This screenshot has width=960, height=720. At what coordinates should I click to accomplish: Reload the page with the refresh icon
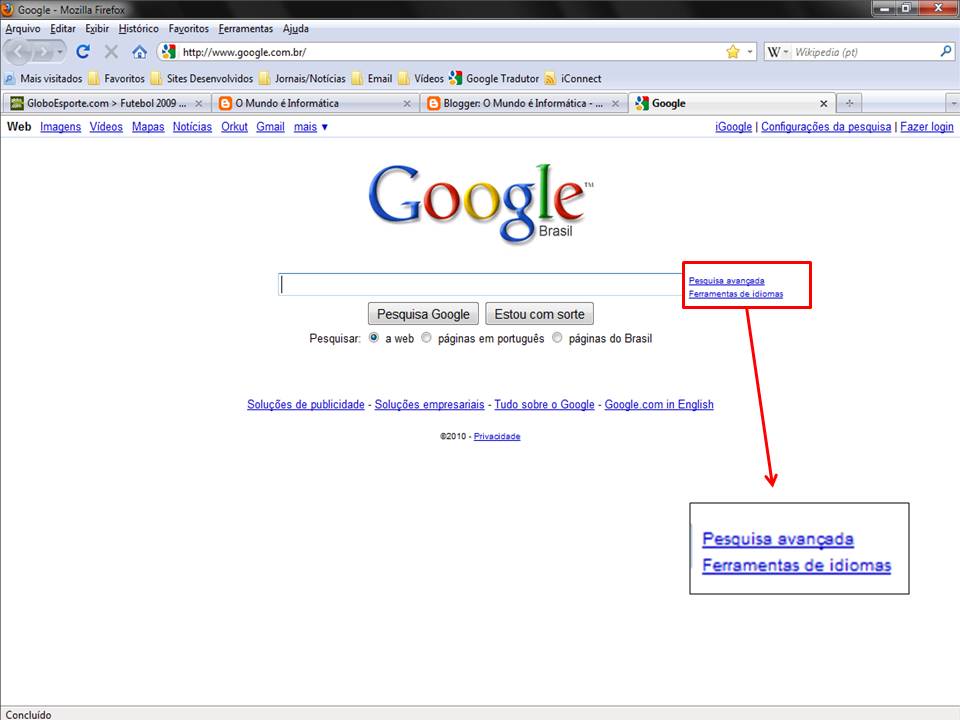pos(83,52)
